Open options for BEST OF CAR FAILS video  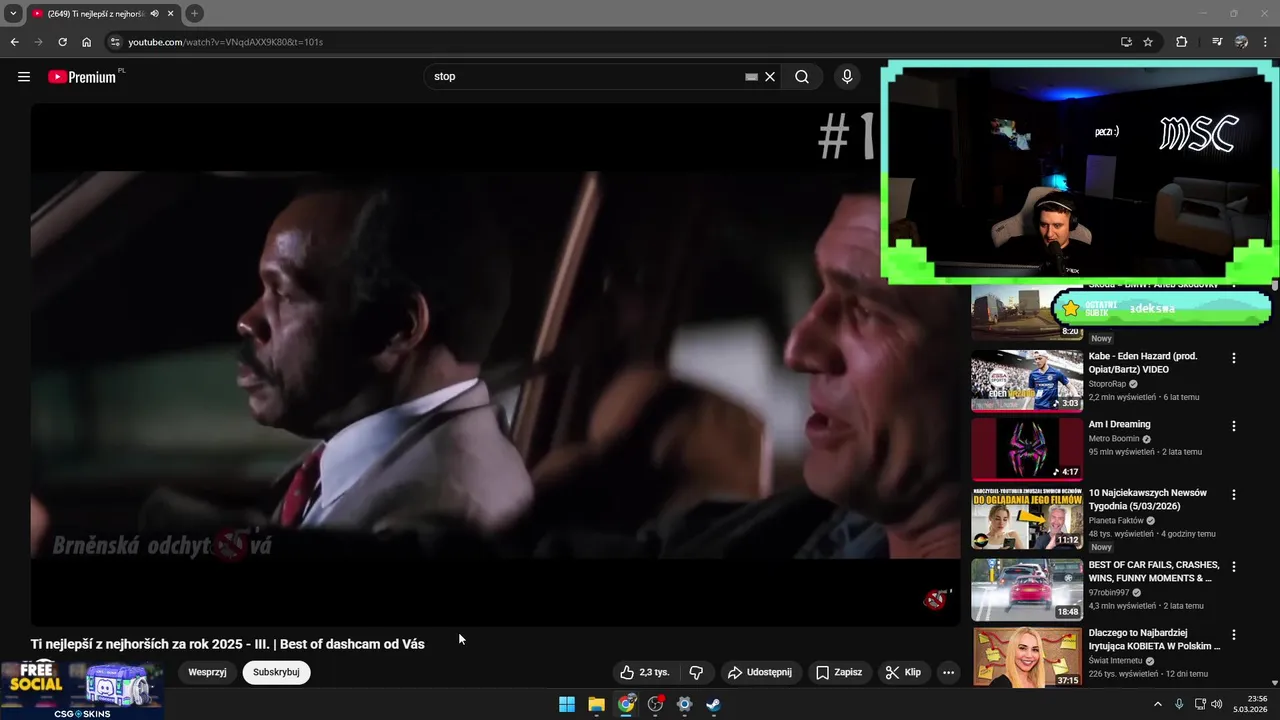tap(1233, 566)
